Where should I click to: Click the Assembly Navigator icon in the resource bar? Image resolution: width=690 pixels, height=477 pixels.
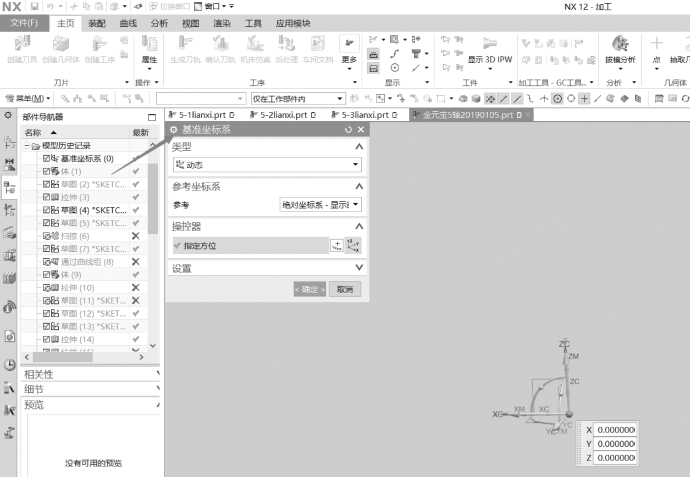pyautogui.click(x=9, y=143)
